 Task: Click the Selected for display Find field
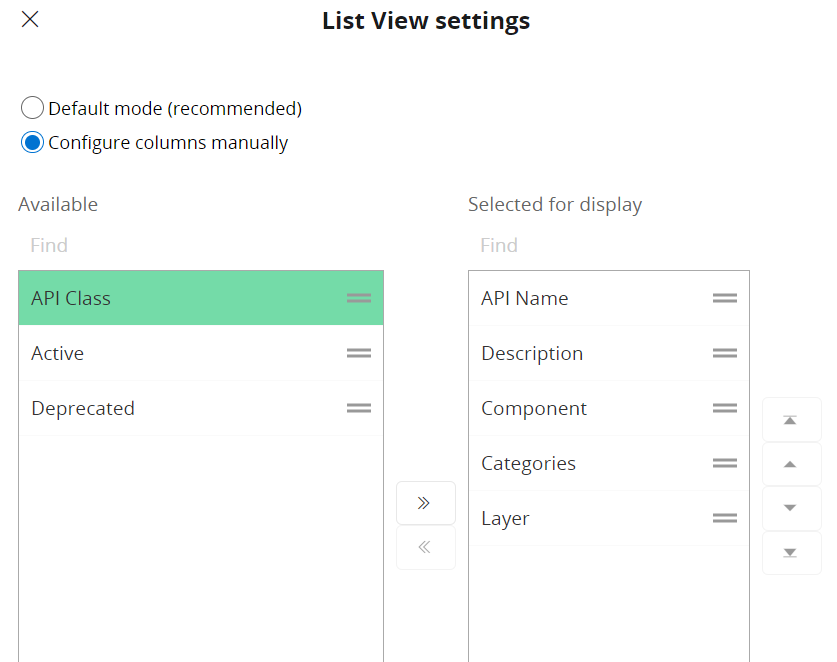608,245
